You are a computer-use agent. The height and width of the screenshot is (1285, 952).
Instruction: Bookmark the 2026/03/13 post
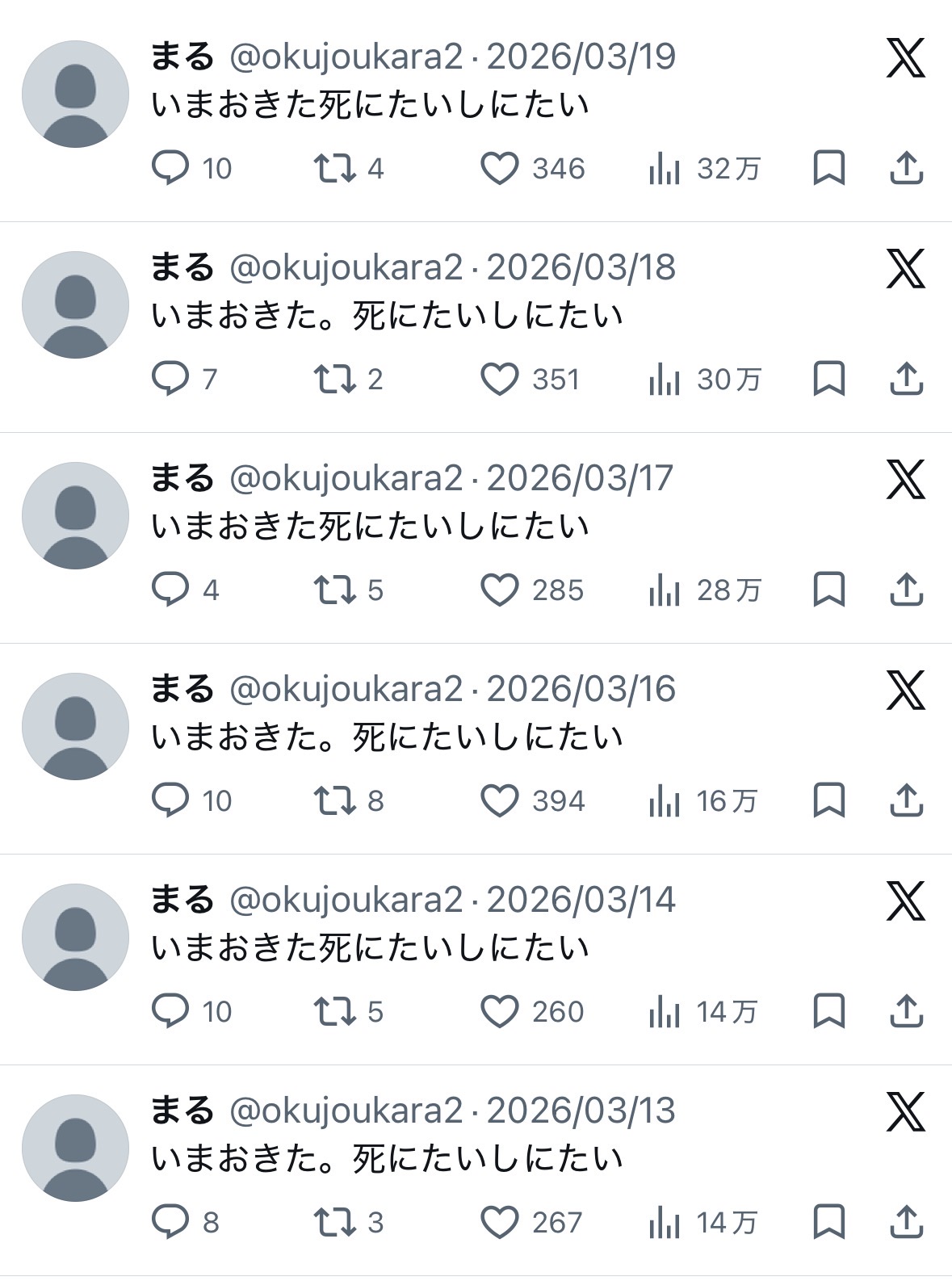point(828,1223)
